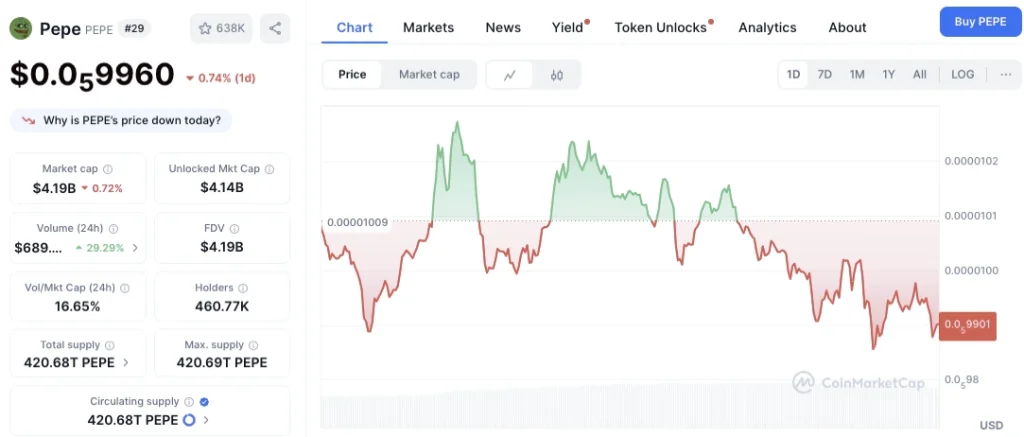The image size is (1024, 437).
Task: Toggle the Market cap view
Action: [429, 74]
